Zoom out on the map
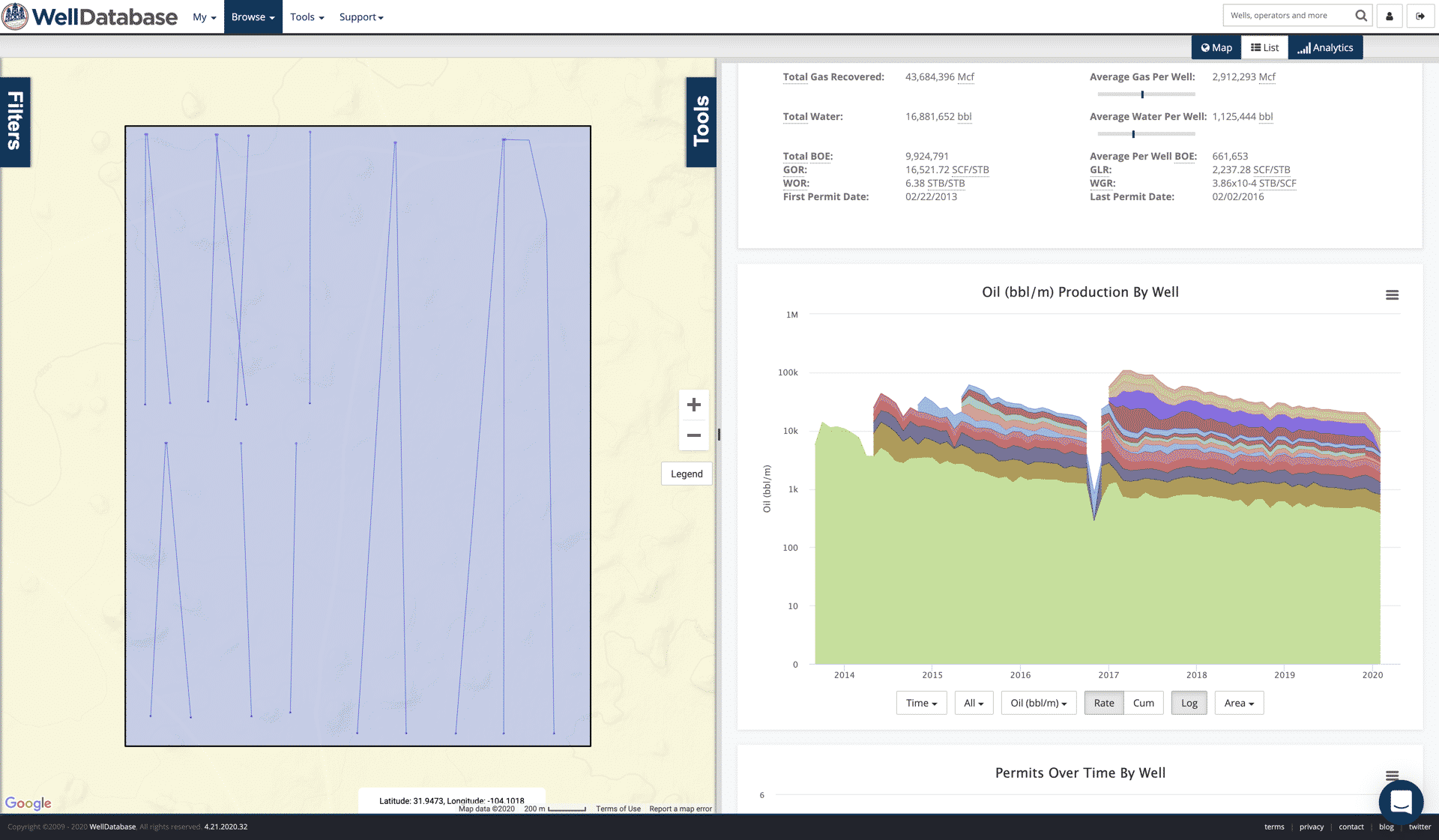This screenshot has width=1439, height=840. 694,435
